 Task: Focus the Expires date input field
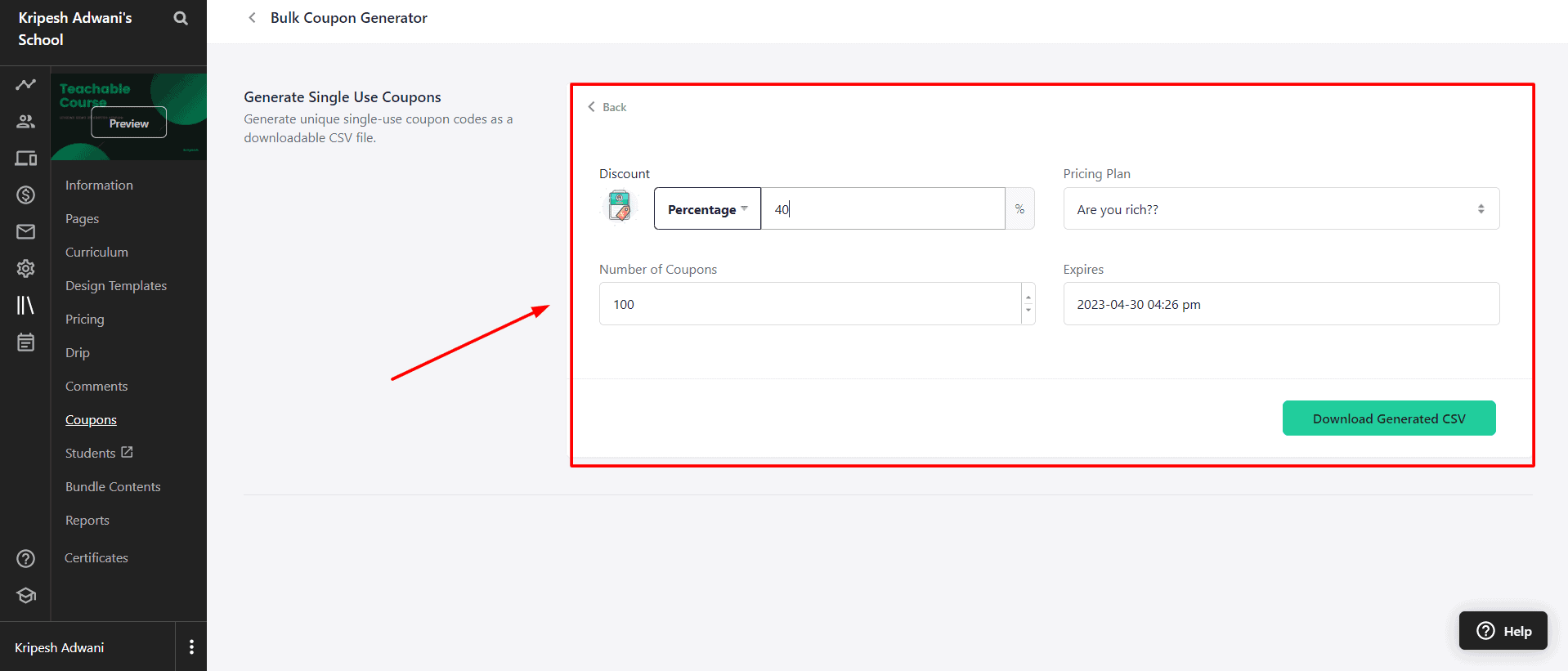pyautogui.click(x=1280, y=304)
